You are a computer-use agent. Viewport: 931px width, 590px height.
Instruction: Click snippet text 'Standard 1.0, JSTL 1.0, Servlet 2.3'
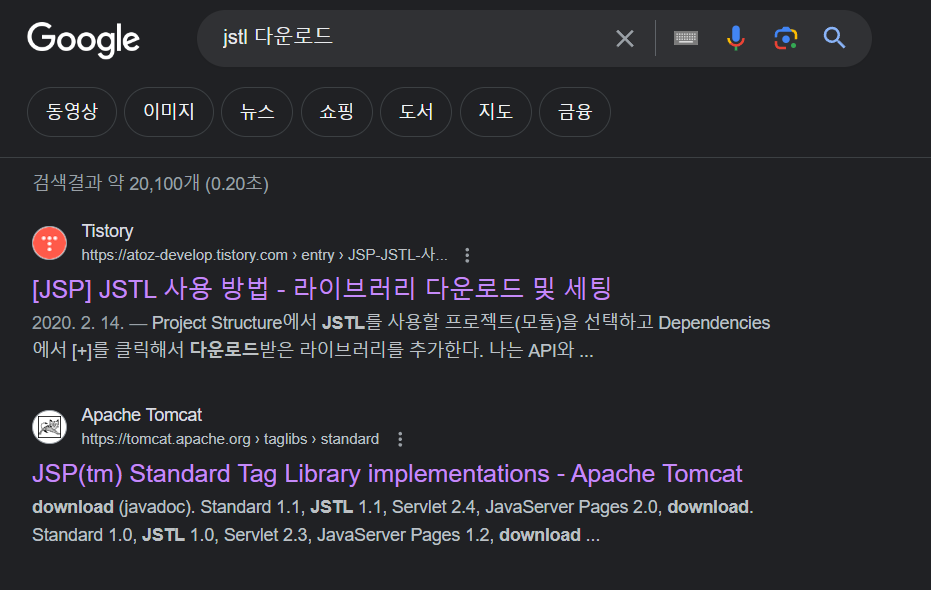pos(170,535)
